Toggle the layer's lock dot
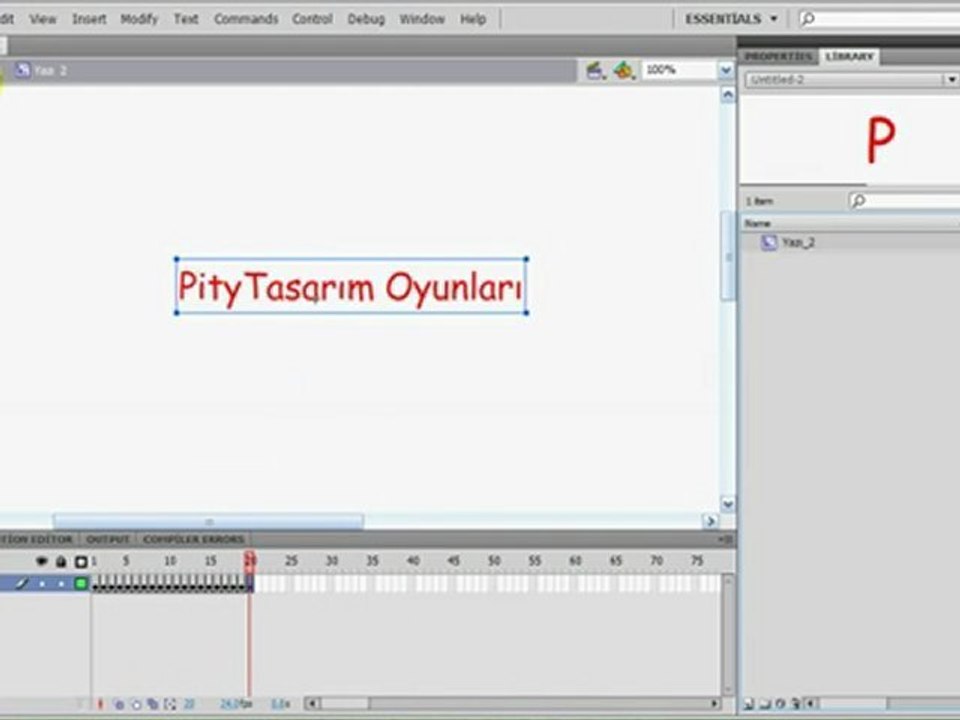 [61, 584]
